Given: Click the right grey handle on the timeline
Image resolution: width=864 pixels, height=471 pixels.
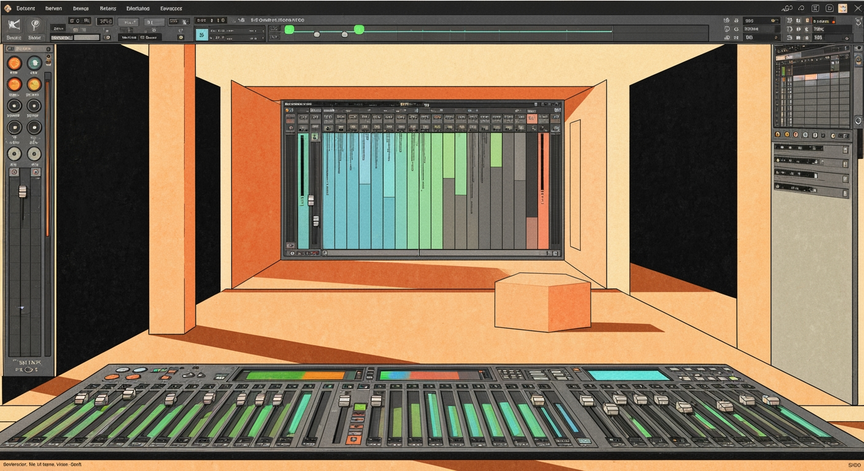Looking at the screenshot, I should point(344,34).
